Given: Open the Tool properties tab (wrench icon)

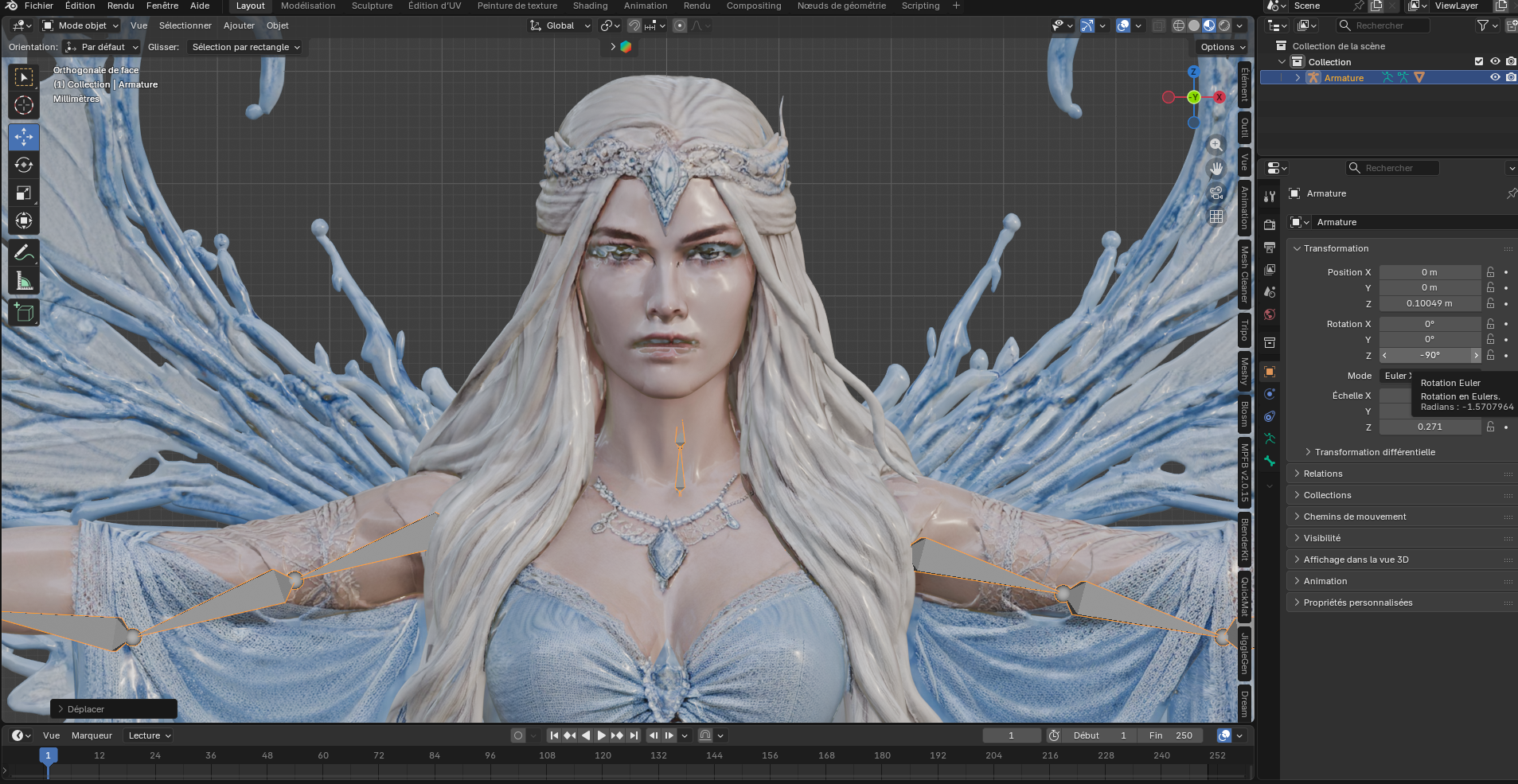Looking at the screenshot, I should coord(1270,197).
